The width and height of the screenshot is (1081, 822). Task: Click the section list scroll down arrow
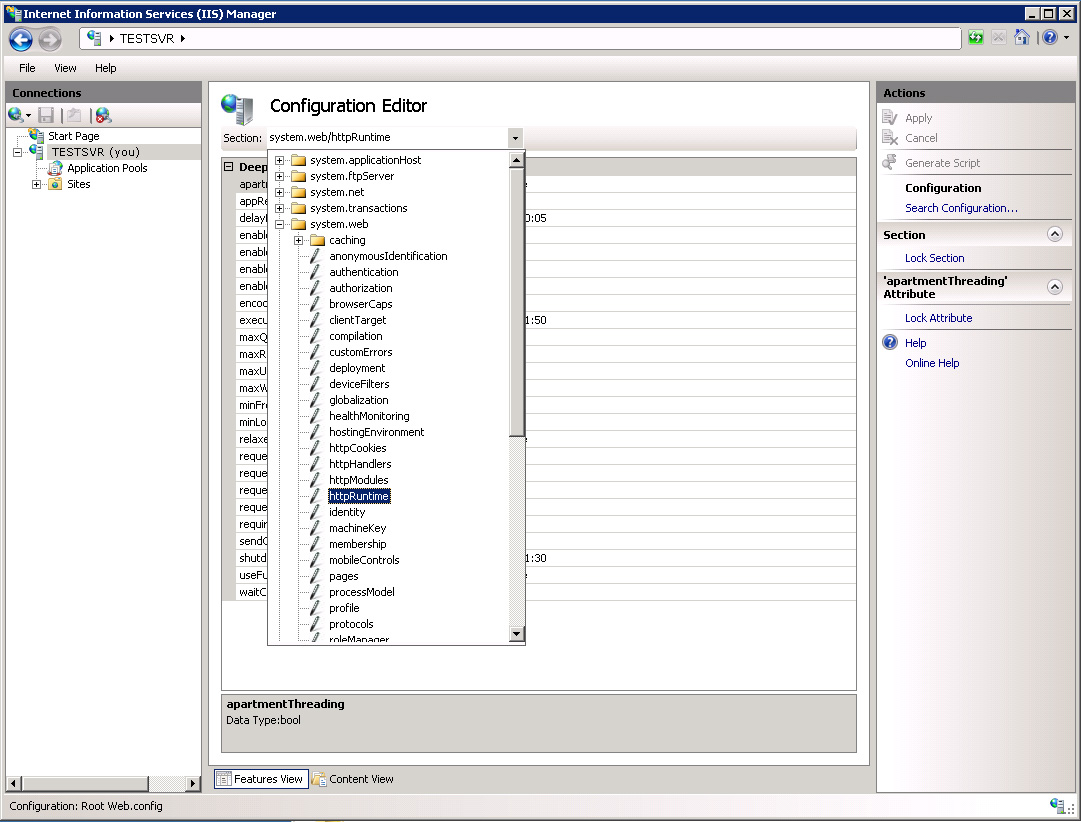(x=516, y=634)
